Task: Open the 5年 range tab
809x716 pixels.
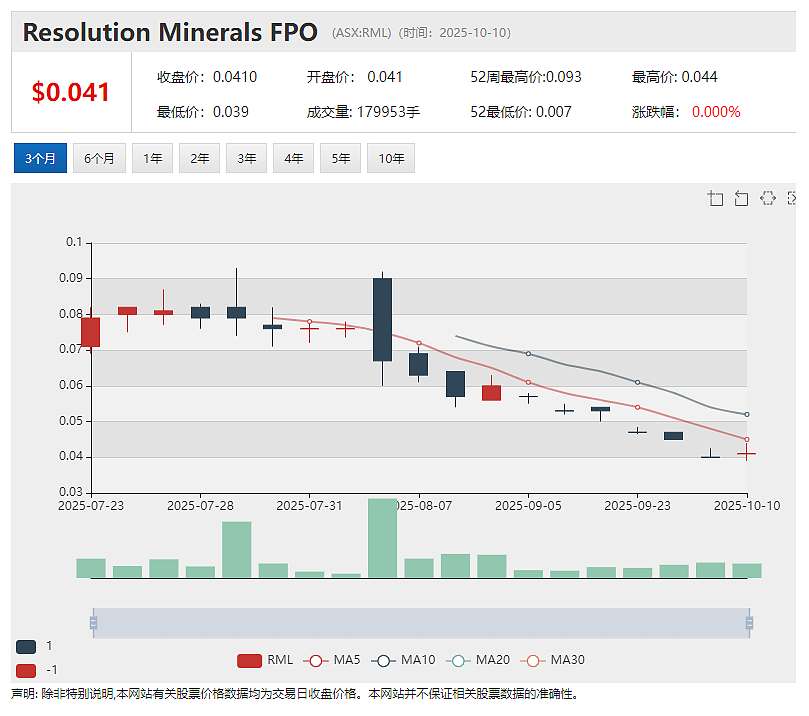Action: coord(340,158)
